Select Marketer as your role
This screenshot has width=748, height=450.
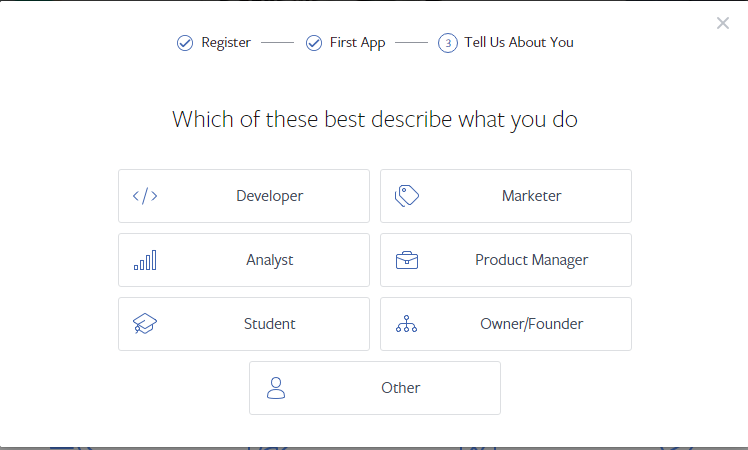click(x=506, y=196)
